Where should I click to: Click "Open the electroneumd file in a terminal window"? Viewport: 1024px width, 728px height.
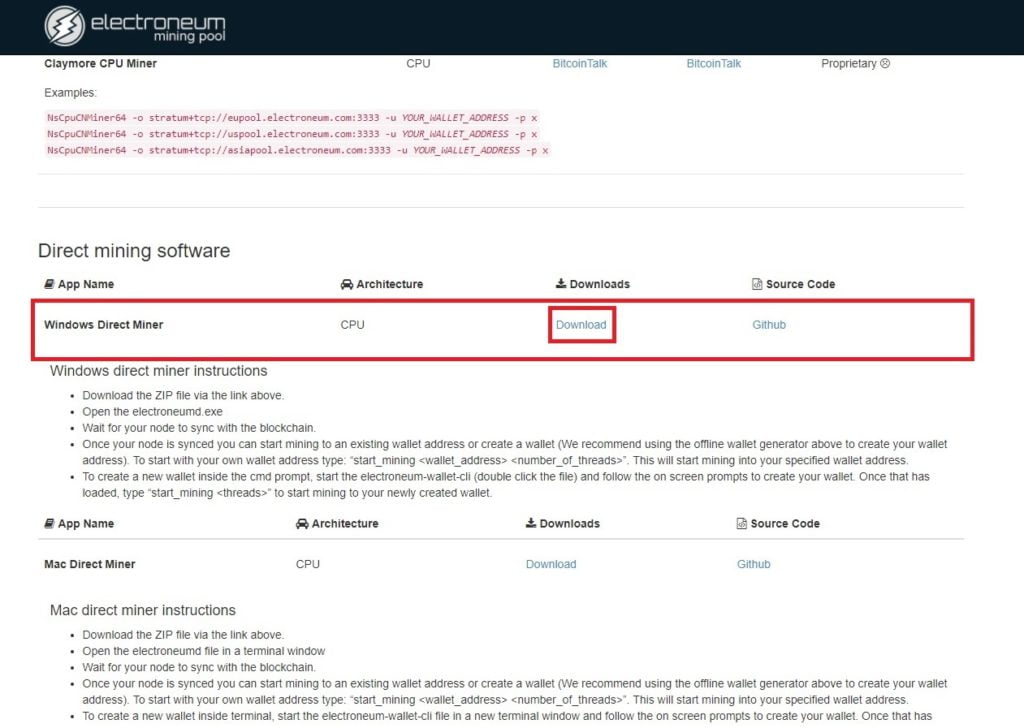coord(204,651)
